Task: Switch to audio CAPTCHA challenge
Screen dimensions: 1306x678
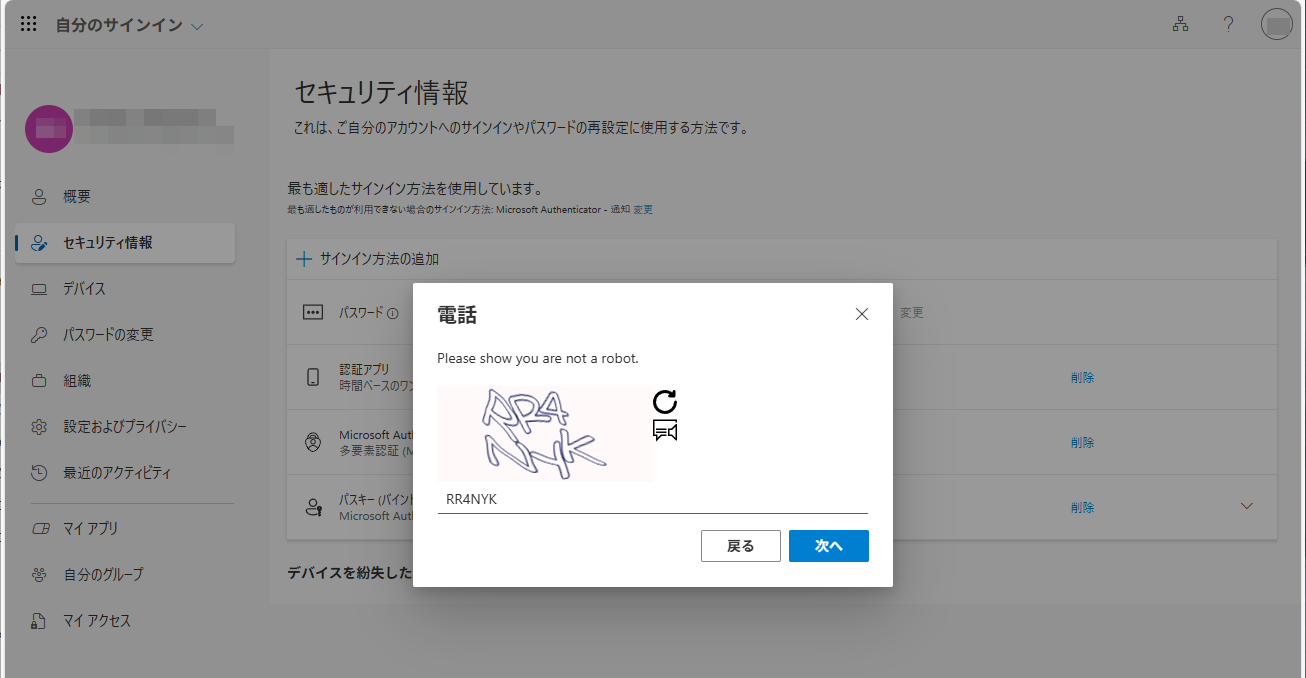Action: [665, 430]
